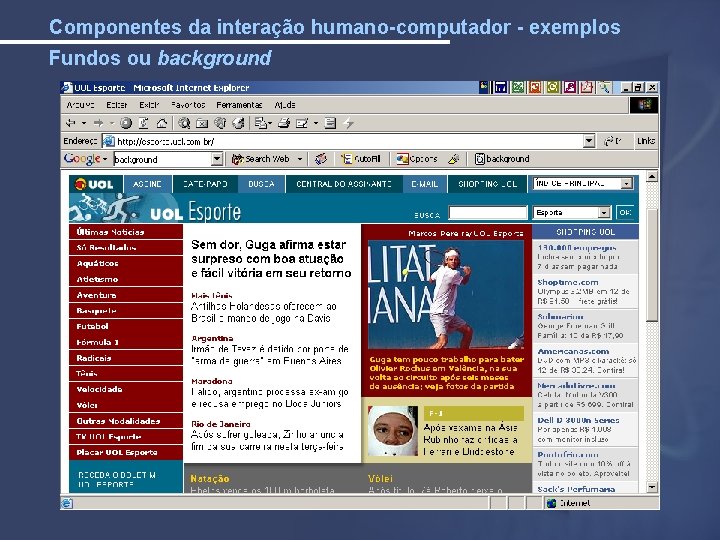The height and width of the screenshot is (540, 720).
Task: Open the Favoritos menu
Action: pyautogui.click(x=188, y=105)
